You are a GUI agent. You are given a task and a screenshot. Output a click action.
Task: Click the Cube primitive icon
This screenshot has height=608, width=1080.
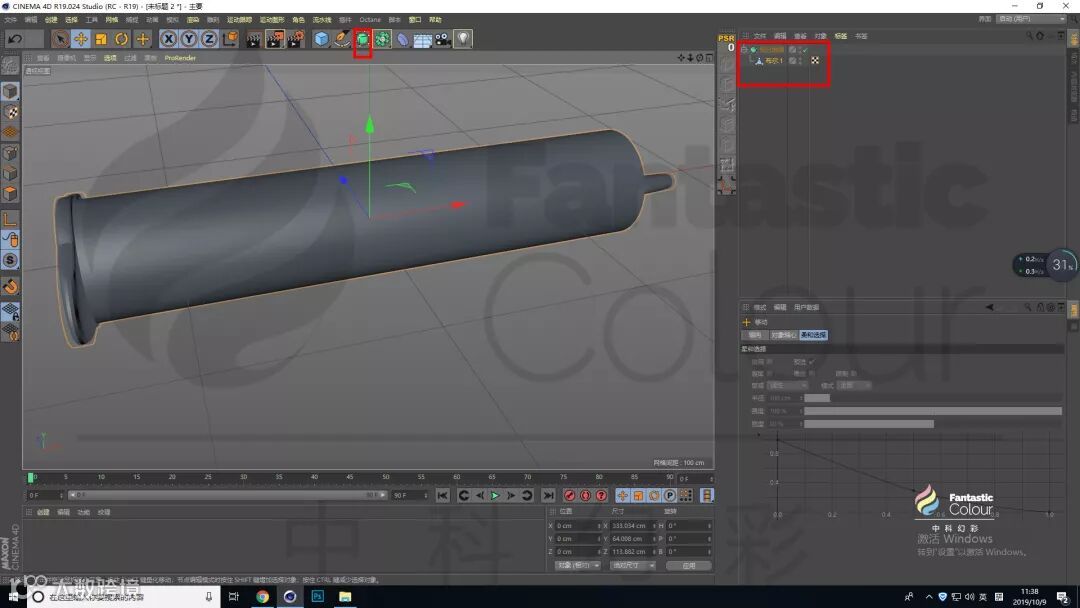point(321,39)
